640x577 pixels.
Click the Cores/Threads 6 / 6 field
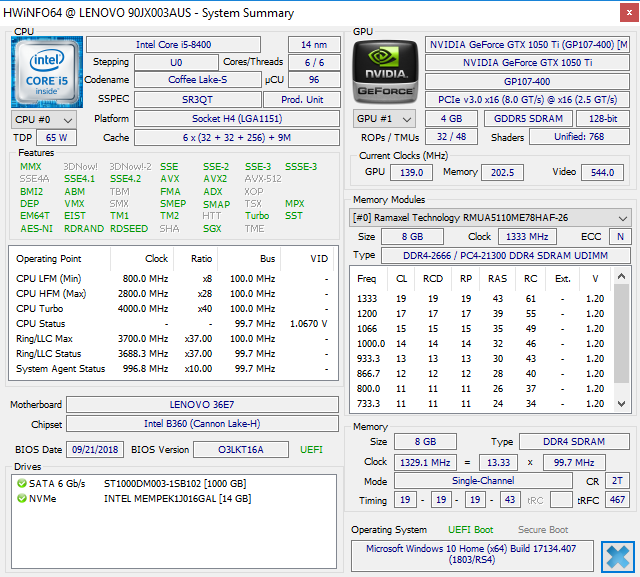point(314,62)
